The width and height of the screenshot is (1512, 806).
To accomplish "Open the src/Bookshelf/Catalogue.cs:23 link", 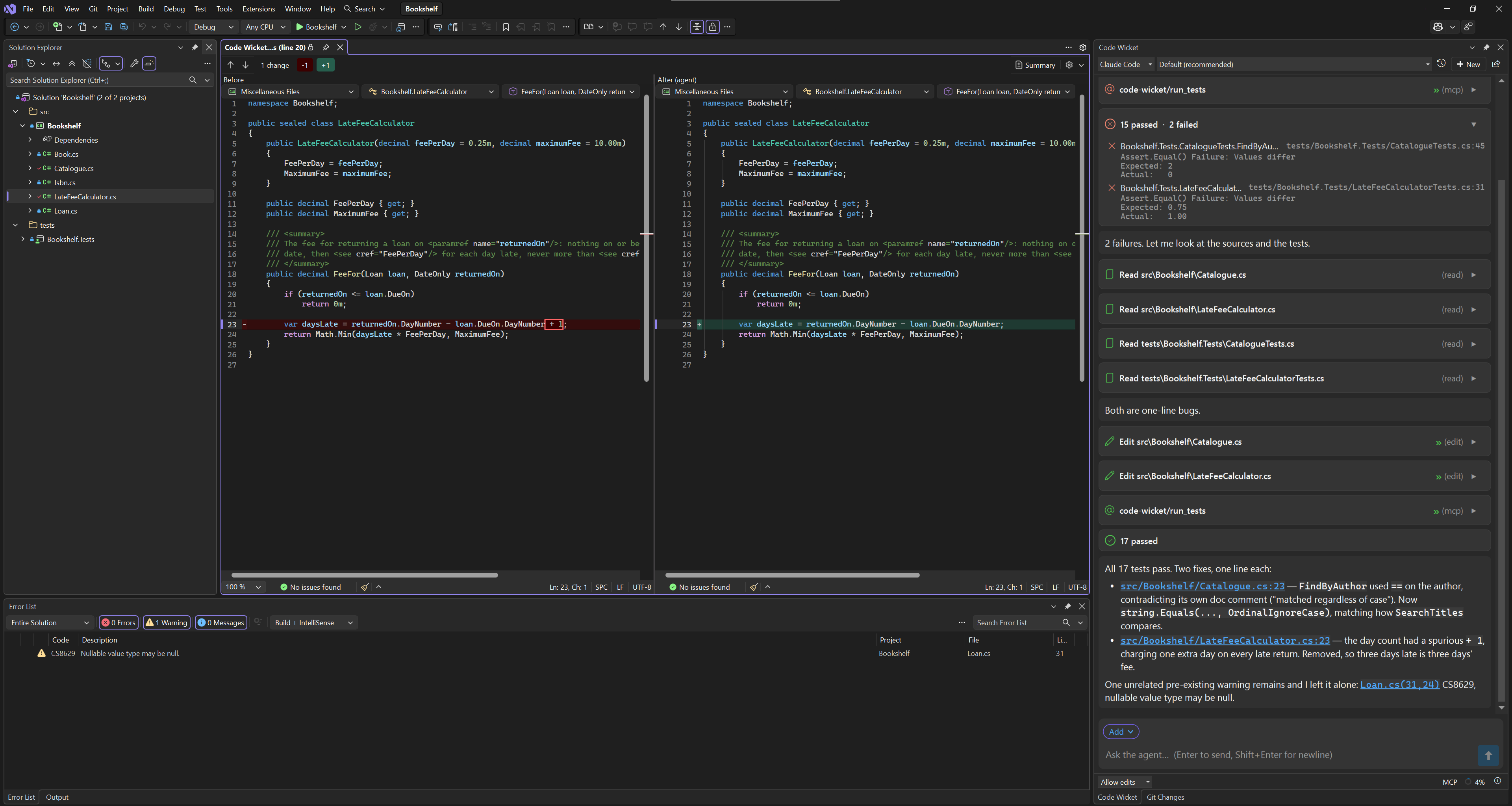I will point(1202,587).
